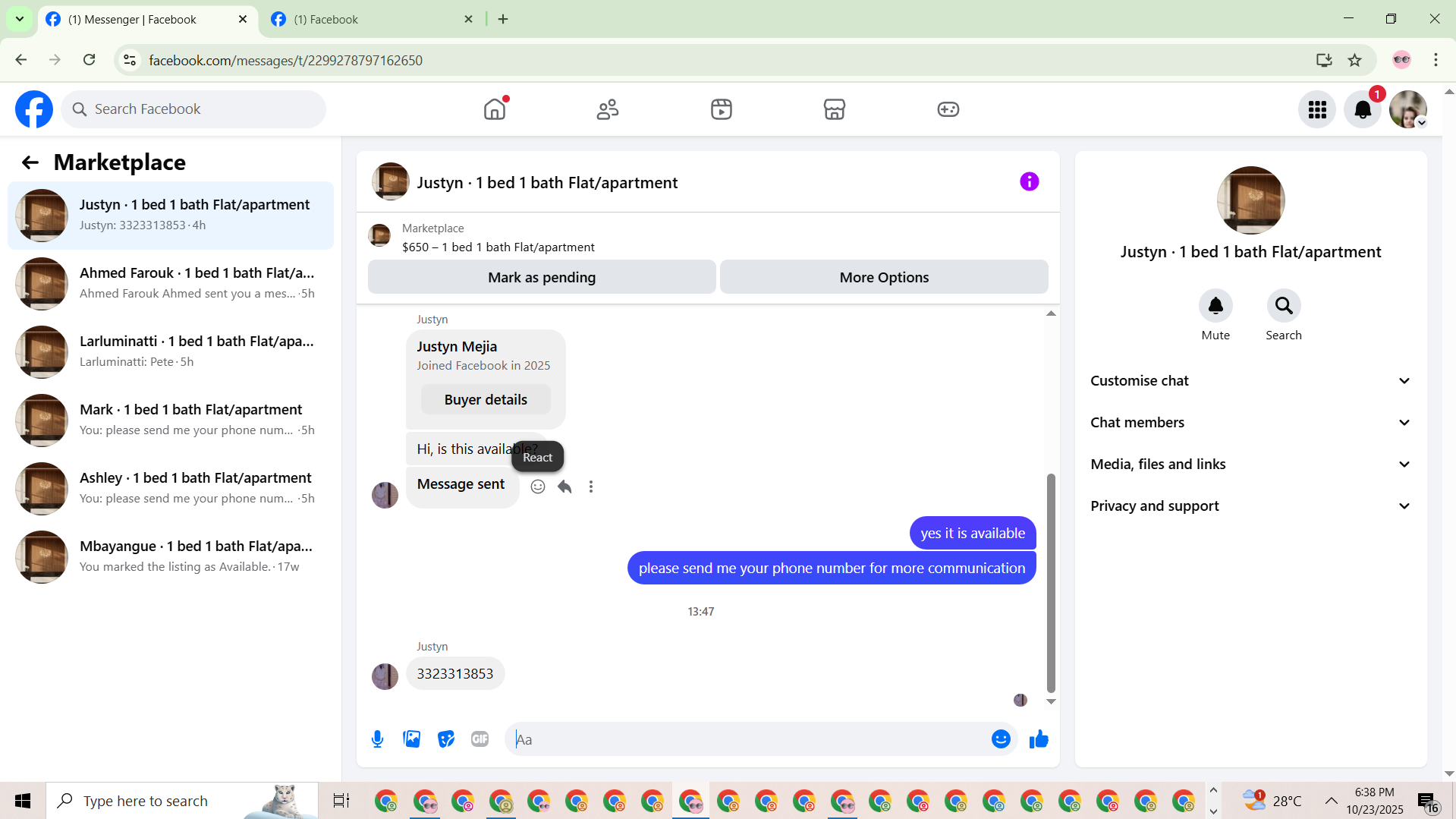1456x819 pixels.
Task: Open emoji picker in message box
Action: [1001, 739]
